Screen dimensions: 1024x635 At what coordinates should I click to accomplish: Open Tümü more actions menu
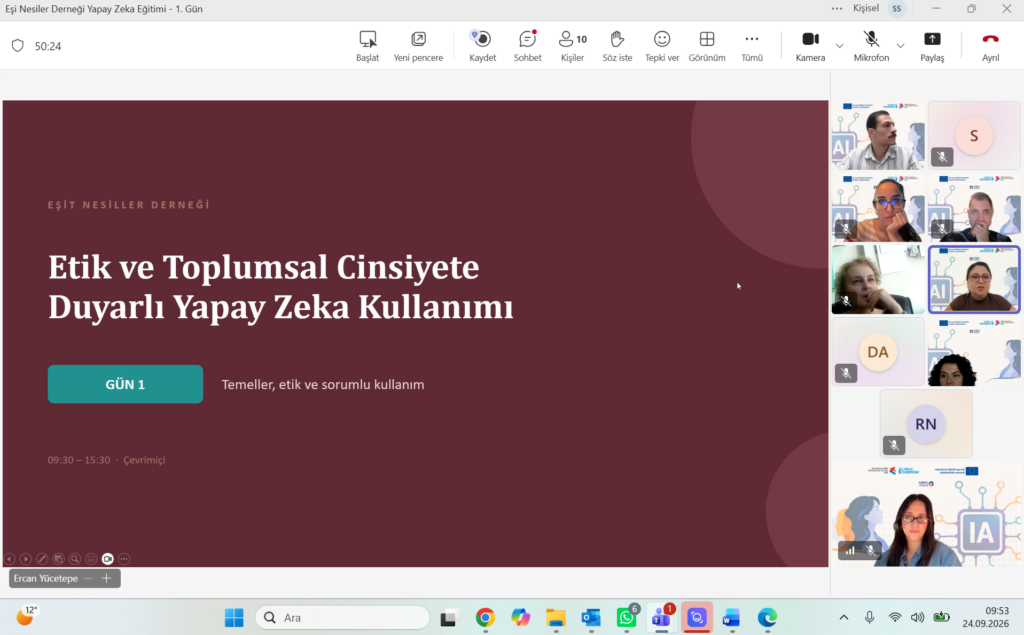pyautogui.click(x=752, y=46)
